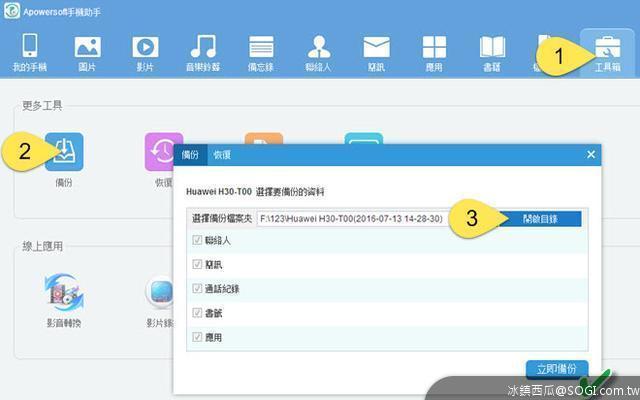The image size is (640, 400).
Task: Open the 應用 apps grid icon
Action: pos(434,50)
